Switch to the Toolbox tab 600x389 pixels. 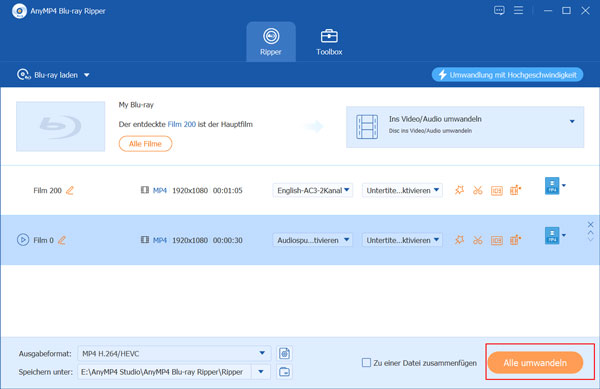point(329,42)
